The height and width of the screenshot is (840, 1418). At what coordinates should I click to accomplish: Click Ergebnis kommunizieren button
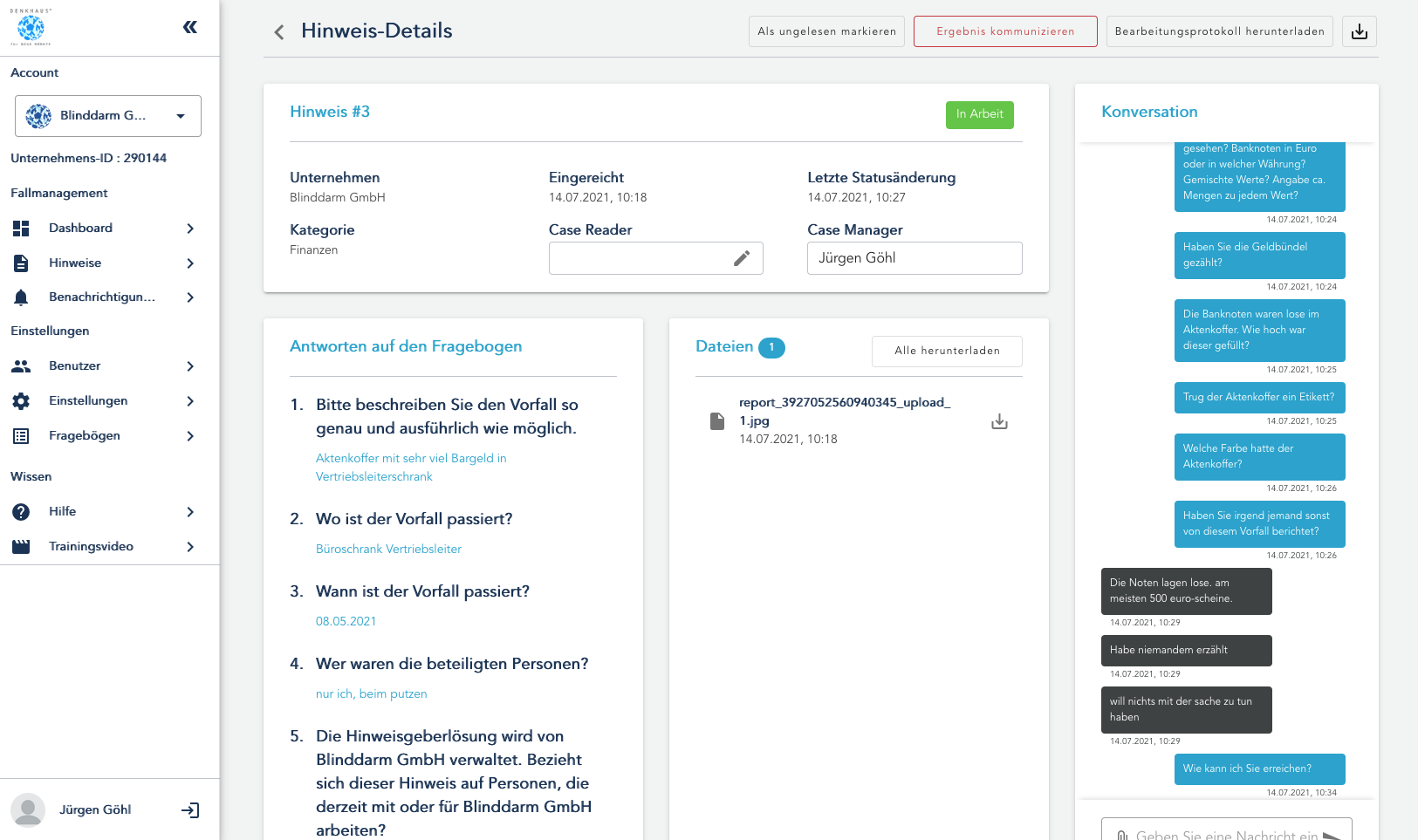[1005, 31]
